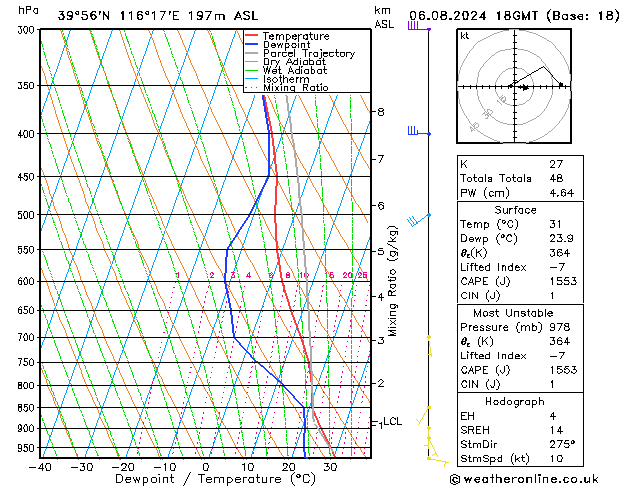Click the blue wind barb at 400 hPa
Image resolution: width=629 pixels, height=486 pixels.
click(x=419, y=131)
